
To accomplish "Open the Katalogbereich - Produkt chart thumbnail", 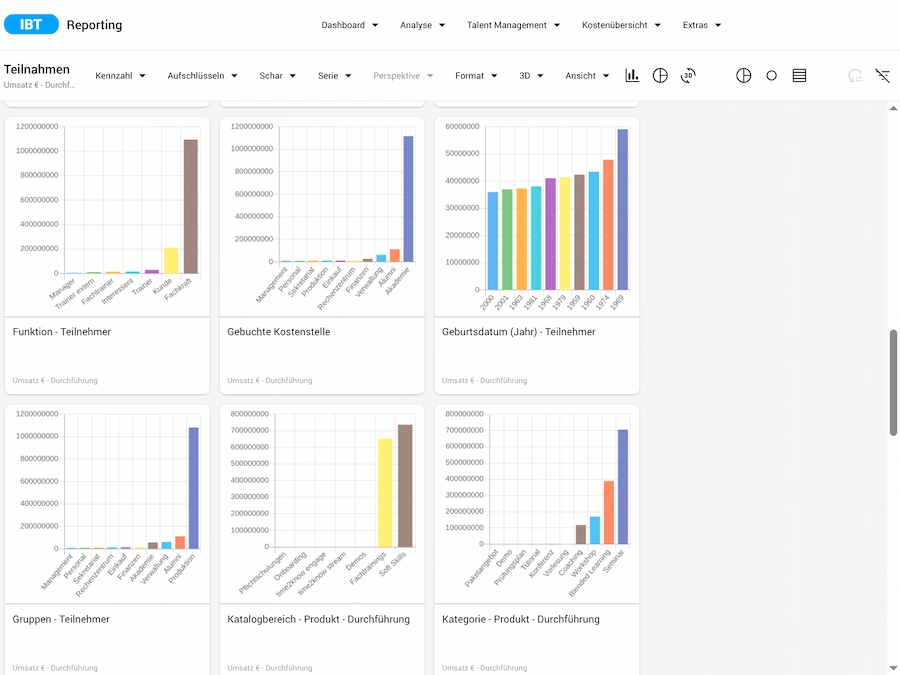I will click(x=322, y=504).
